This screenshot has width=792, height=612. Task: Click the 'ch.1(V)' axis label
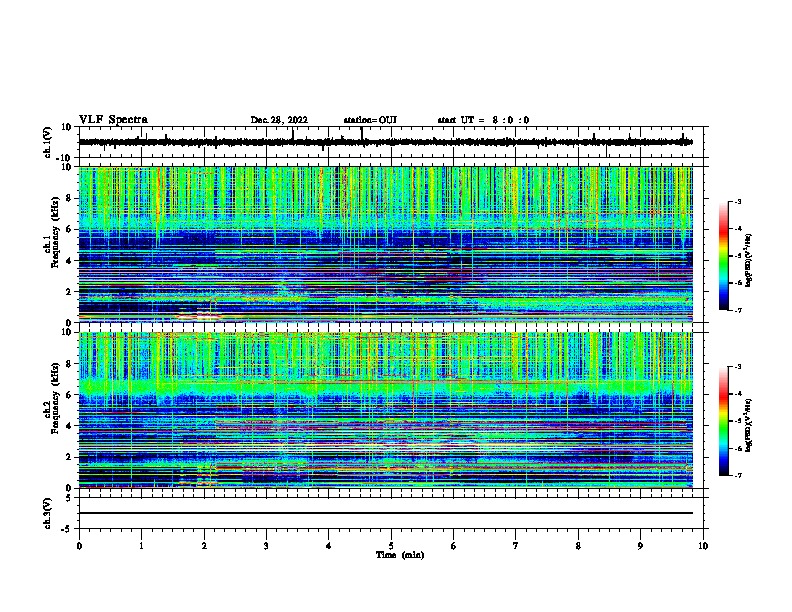(48, 142)
